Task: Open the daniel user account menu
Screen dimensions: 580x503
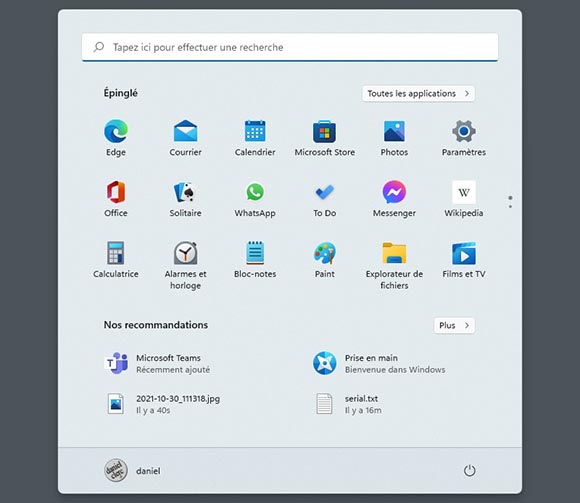Action: pyautogui.click(x=132, y=471)
